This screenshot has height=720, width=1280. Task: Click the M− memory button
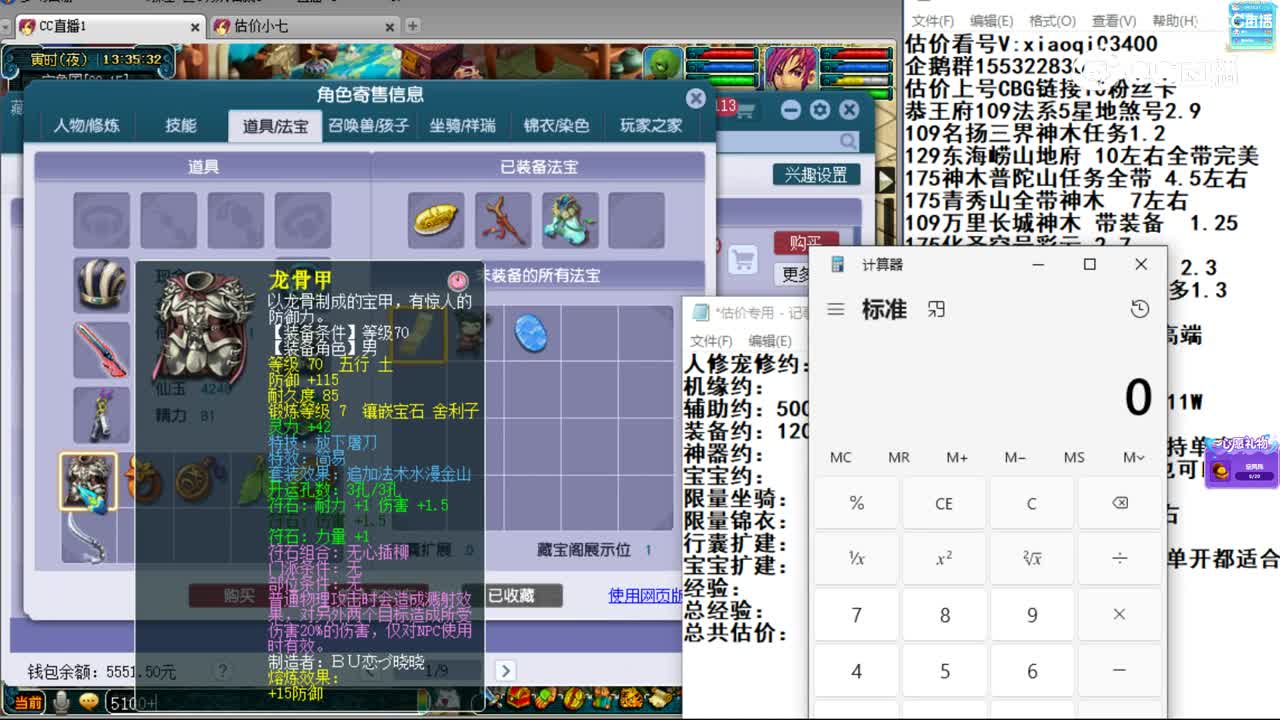1015,457
